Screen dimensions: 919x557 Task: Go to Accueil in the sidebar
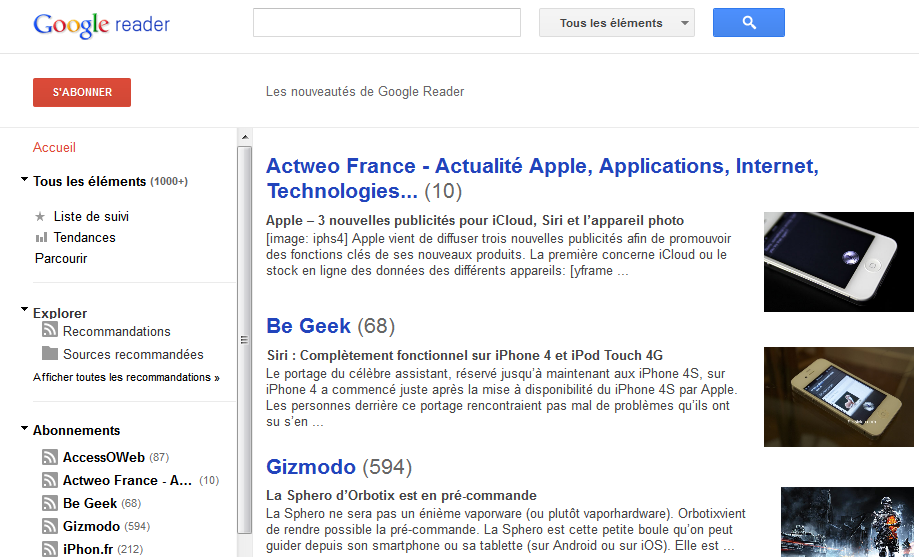point(54,147)
